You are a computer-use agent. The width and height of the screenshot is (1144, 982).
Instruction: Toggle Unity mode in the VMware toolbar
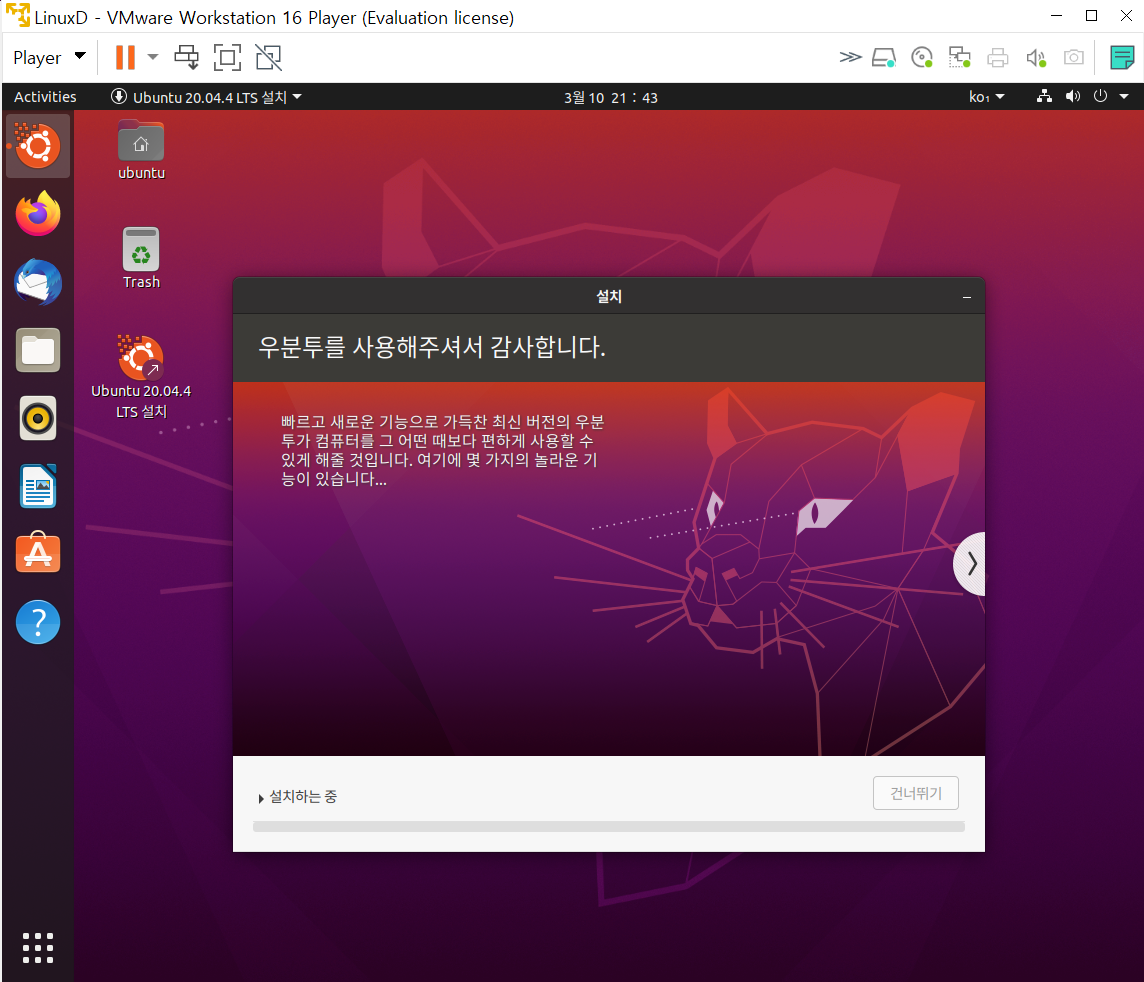(x=268, y=57)
